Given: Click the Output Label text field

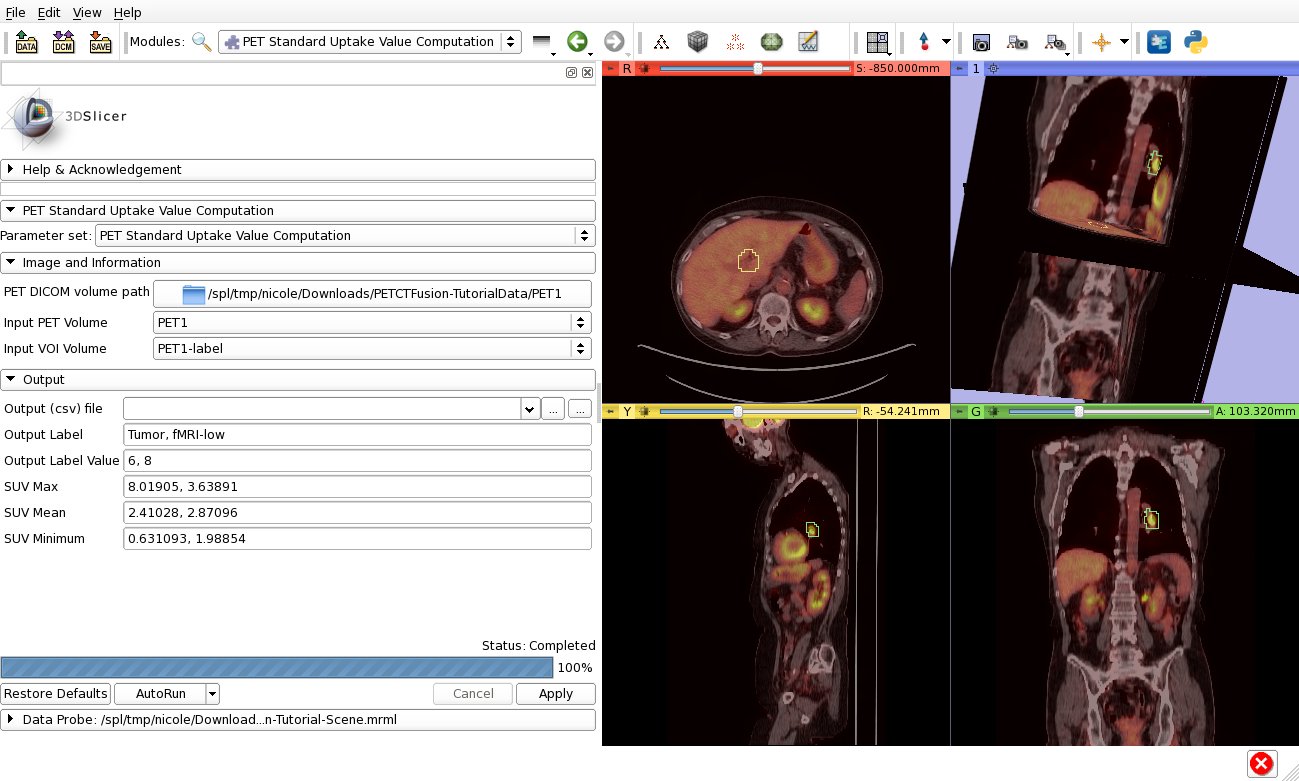Looking at the screenshot, I should [x=357, y=435].
